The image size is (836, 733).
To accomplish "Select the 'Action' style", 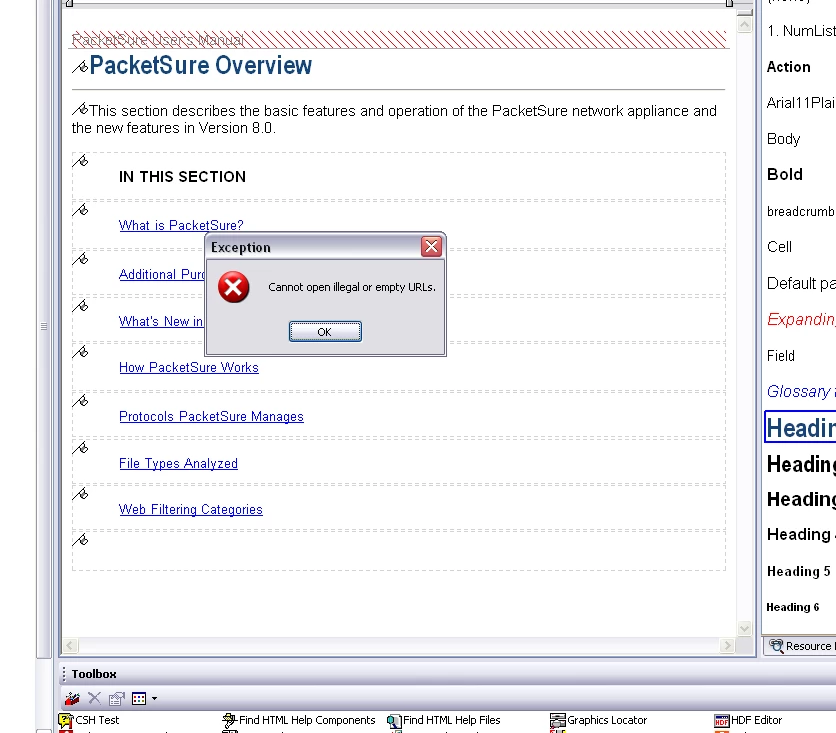I will coord(789,67).
